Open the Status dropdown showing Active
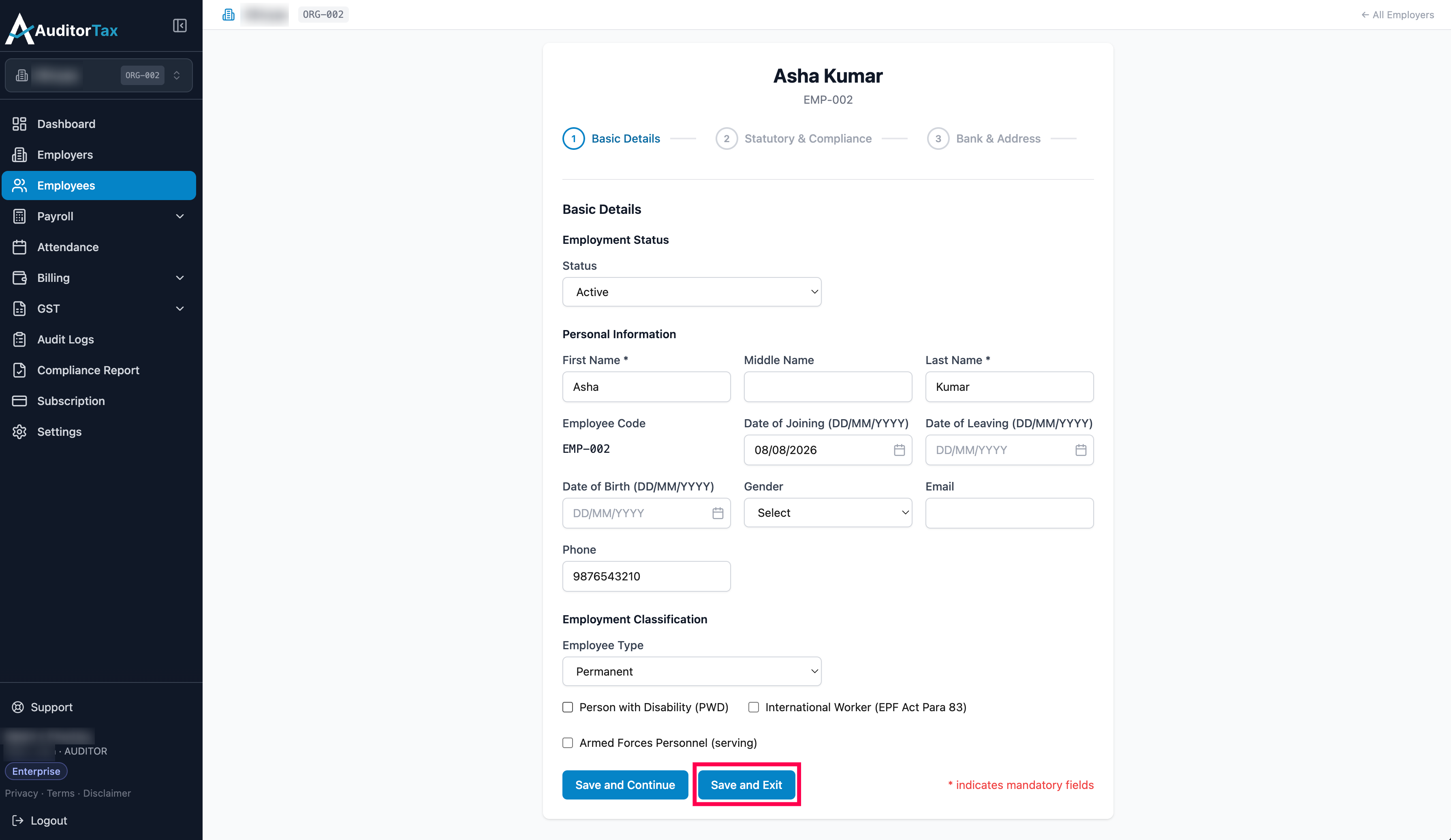Viewport: 1451px width, 840px height. 692,292
